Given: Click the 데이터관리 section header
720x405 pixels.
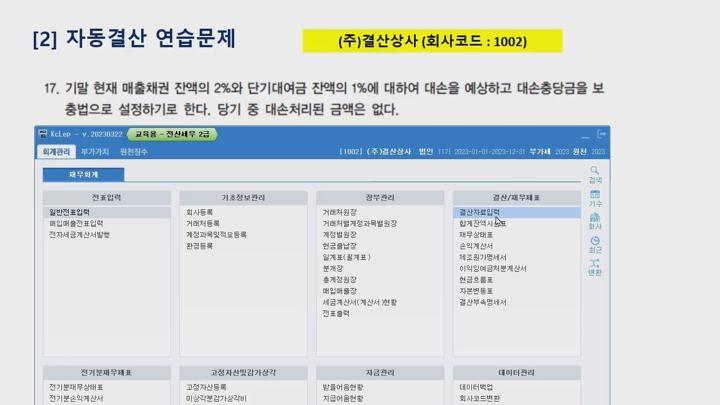Looking at the screenshot, I should pyautogui.click(x=516, y=372).
